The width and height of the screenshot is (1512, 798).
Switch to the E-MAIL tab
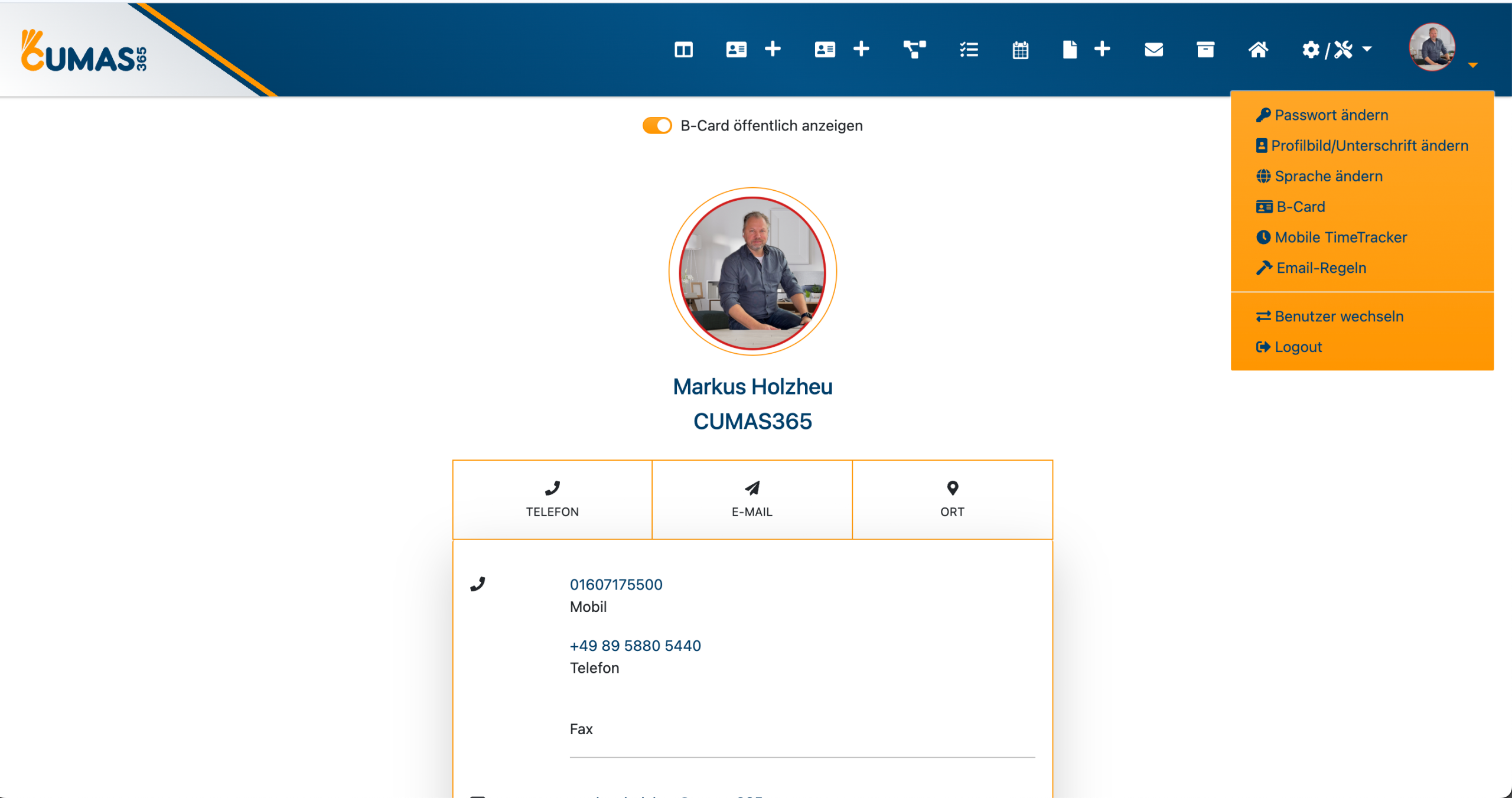(x=752, y=499)
